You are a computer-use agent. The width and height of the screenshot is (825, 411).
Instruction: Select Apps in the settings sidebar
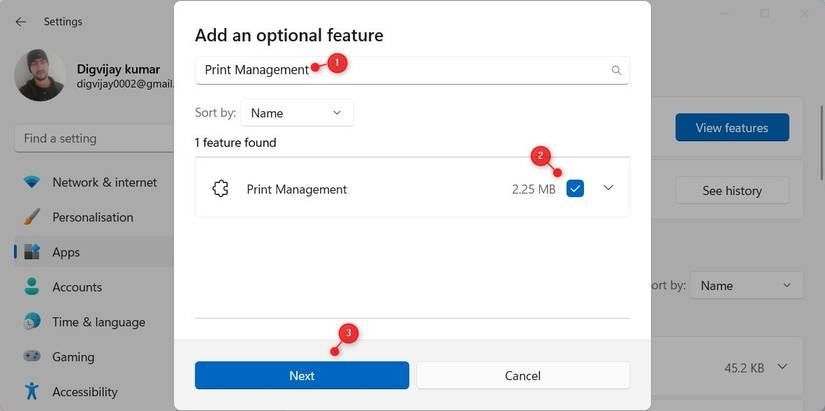[66, 252]
